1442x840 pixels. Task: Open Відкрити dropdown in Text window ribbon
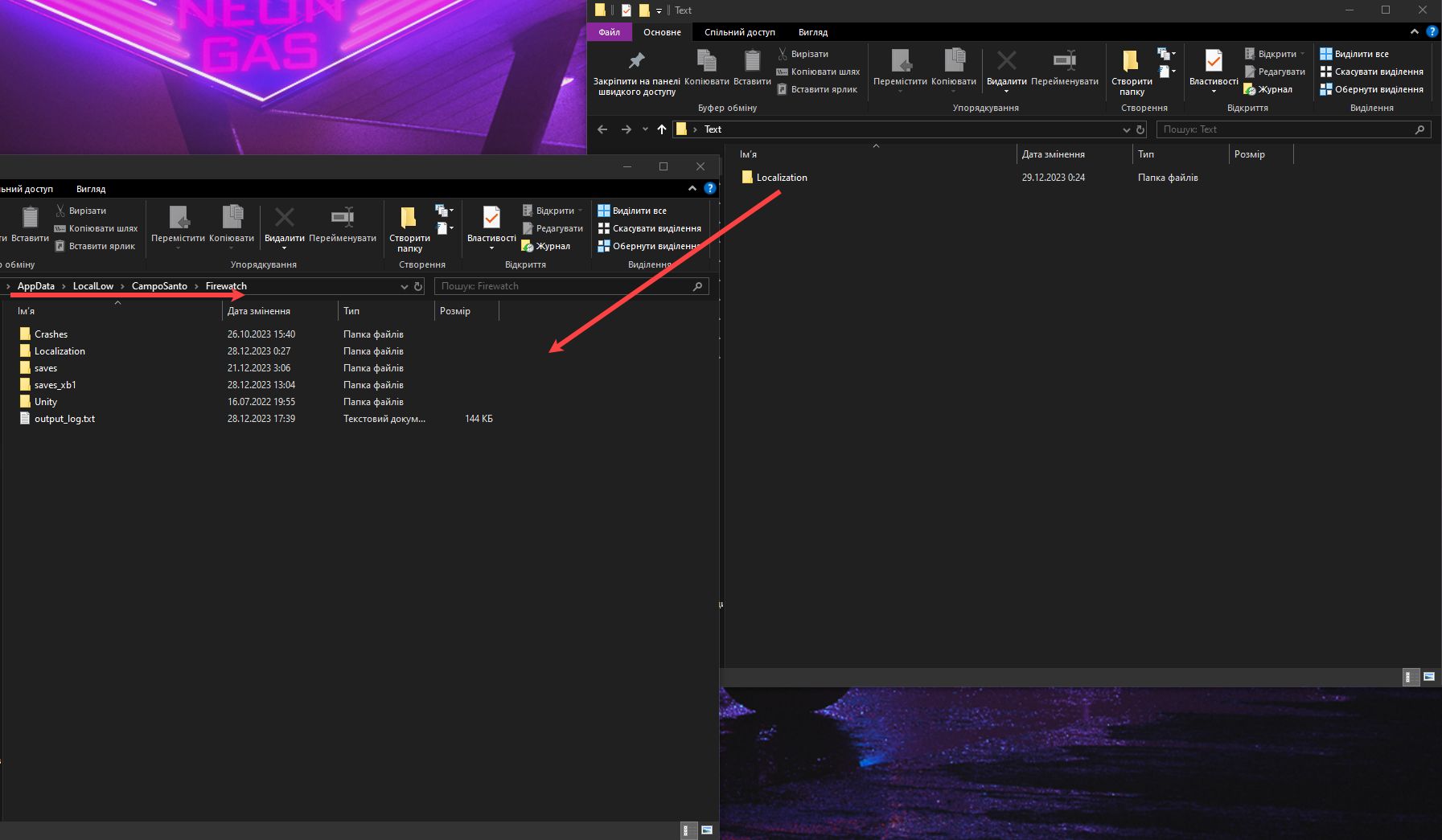coord(1275,54)
